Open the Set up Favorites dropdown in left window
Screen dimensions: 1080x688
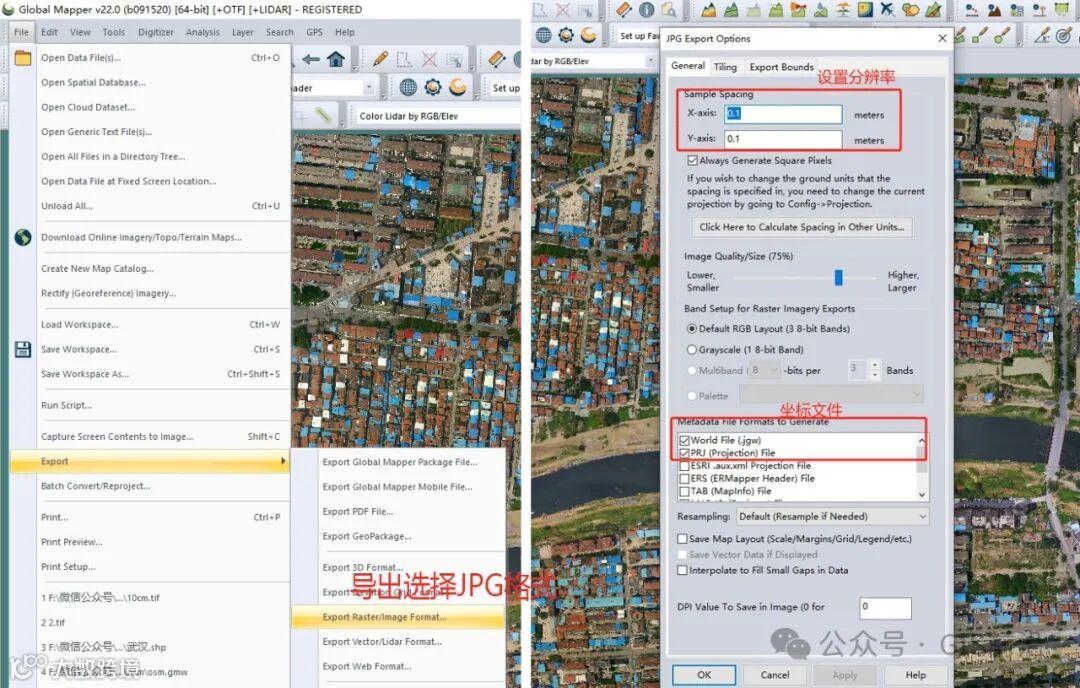tap(506, 88)
